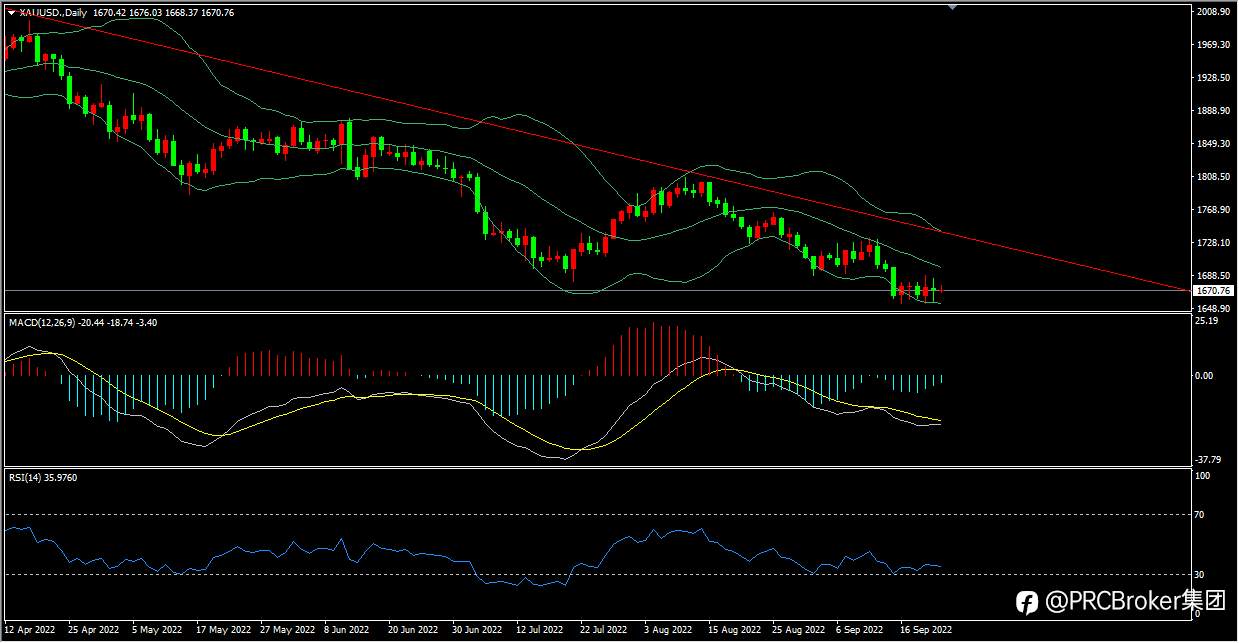This screenshot has width=1239, height=643.
Task: Click the RSI(14) 35.9760 indicator label
Action: coord(43,478)
